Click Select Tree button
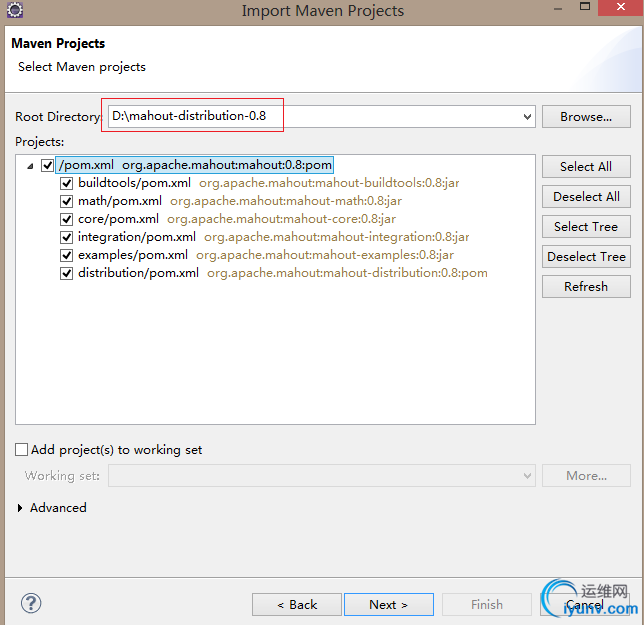Screen dimensions: 644x625 coord(586,227)
